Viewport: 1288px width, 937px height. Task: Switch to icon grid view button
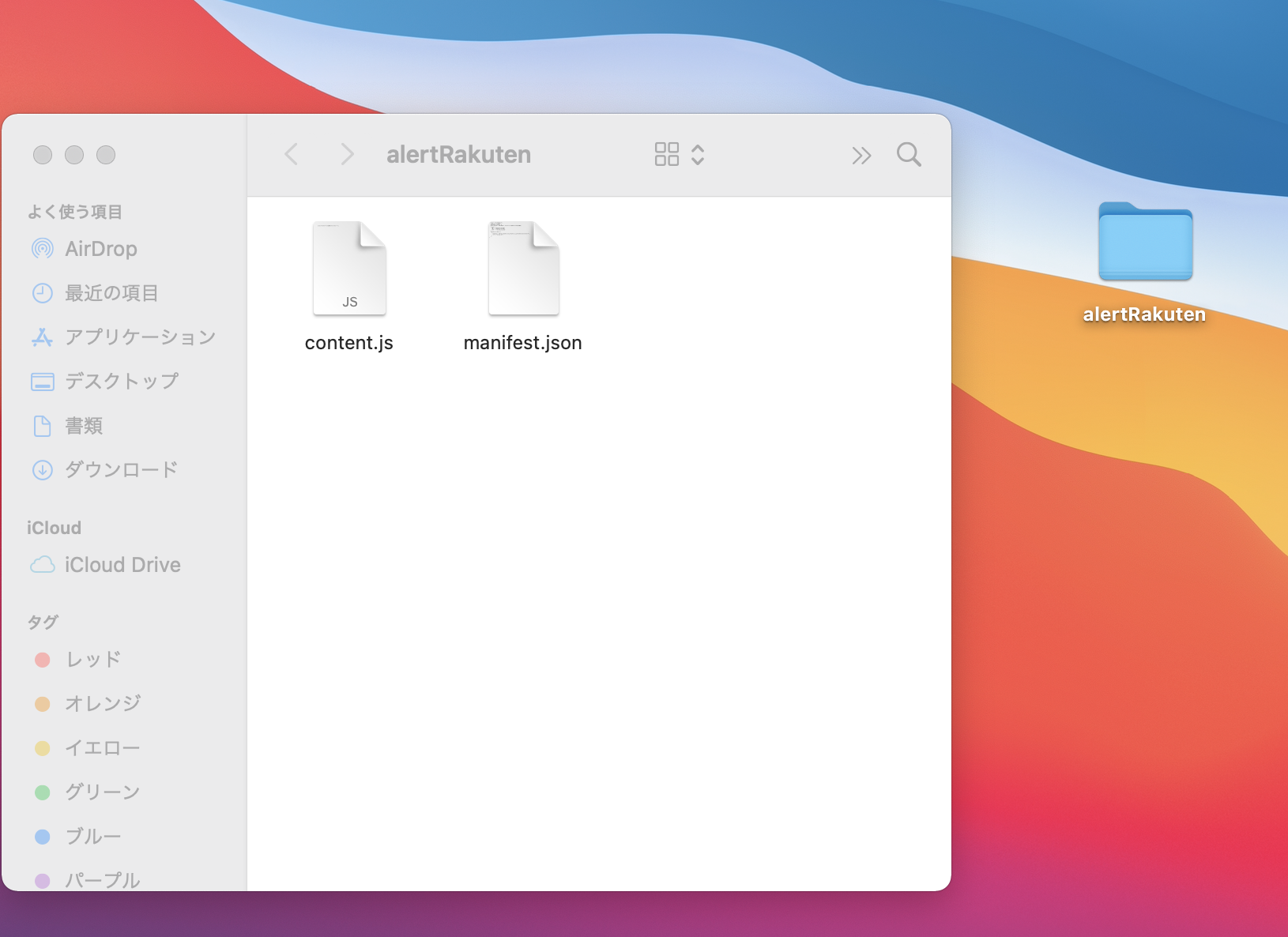click(x=667, y=154)
